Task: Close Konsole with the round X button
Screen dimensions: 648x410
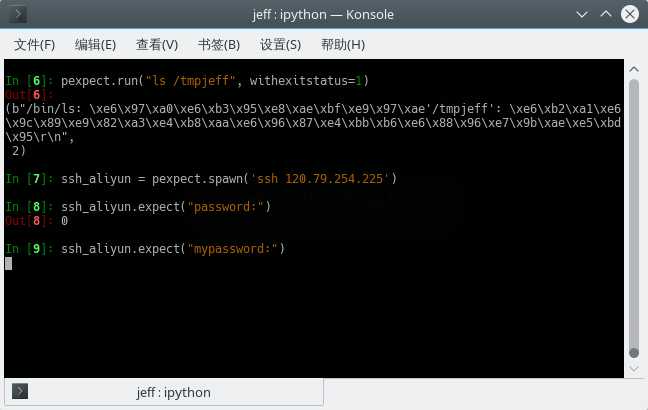Action: pyautogui.click(x=630, y=14)
